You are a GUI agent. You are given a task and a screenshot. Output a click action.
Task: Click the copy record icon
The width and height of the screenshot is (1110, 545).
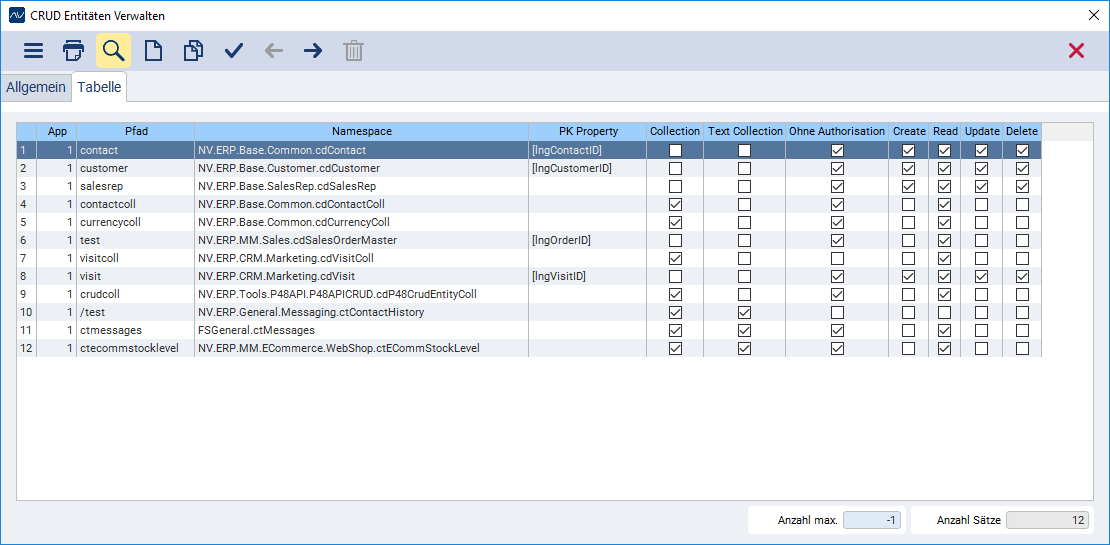click(x=193, y=51)
